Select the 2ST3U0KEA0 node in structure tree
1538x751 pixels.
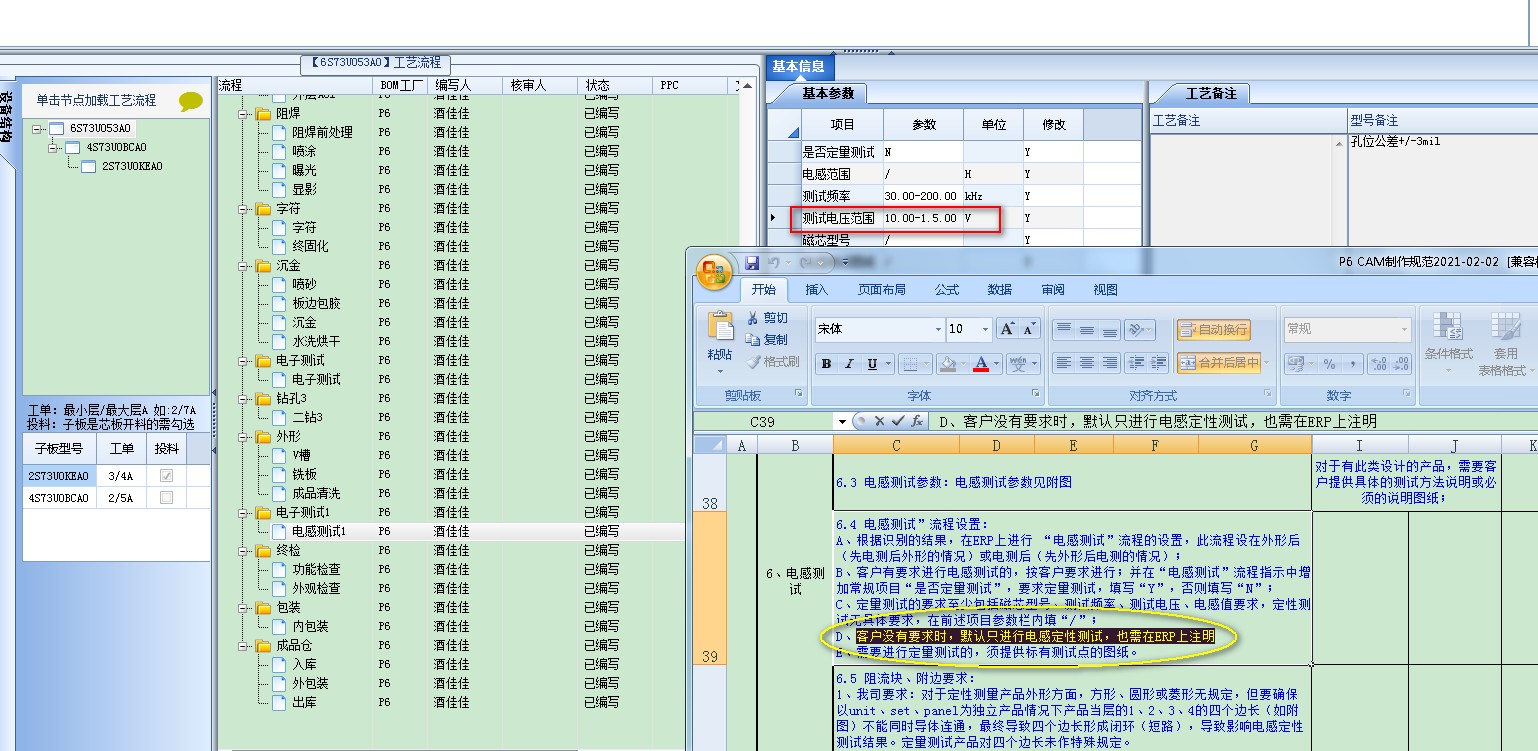coord(131,166)
